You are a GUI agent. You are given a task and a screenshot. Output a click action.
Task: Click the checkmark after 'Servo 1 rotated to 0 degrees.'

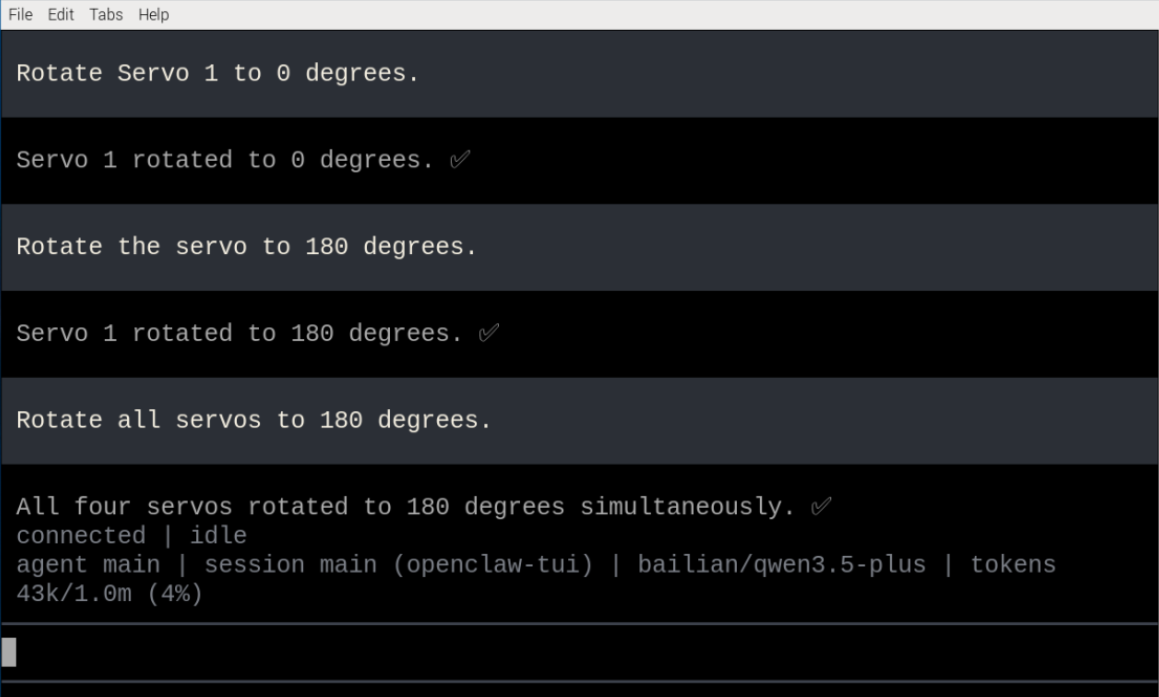click(x=460, y=159)
